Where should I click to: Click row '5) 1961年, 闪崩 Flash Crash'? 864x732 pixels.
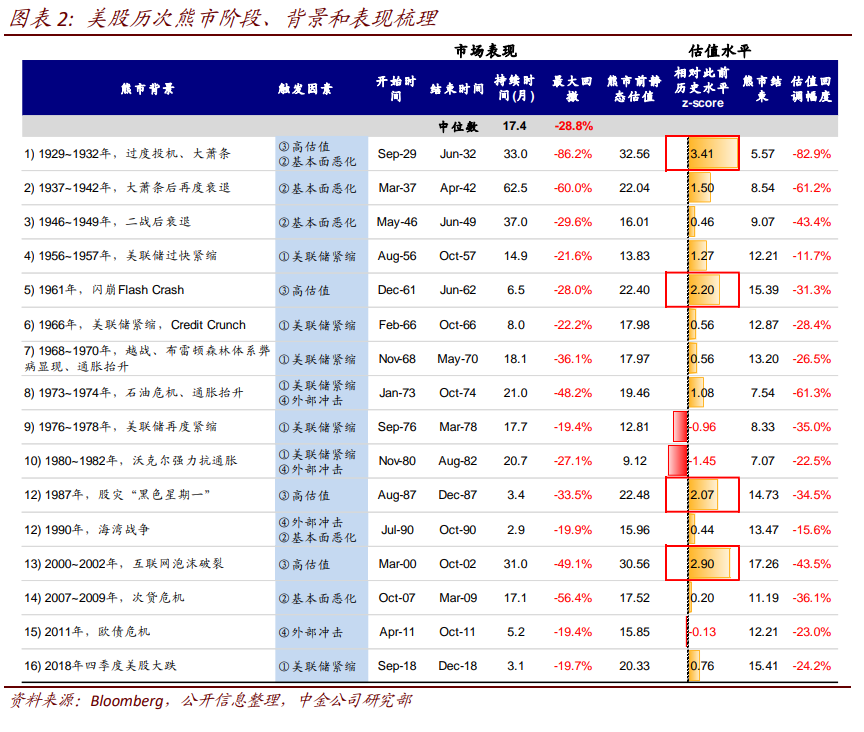104,290
